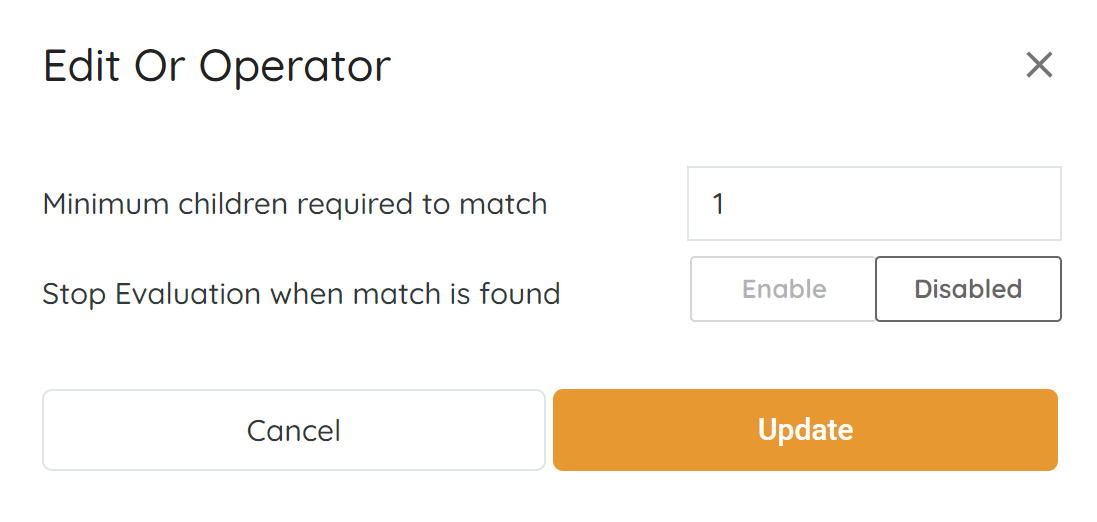Click the X icon in the dialog header

point(1039,66)
